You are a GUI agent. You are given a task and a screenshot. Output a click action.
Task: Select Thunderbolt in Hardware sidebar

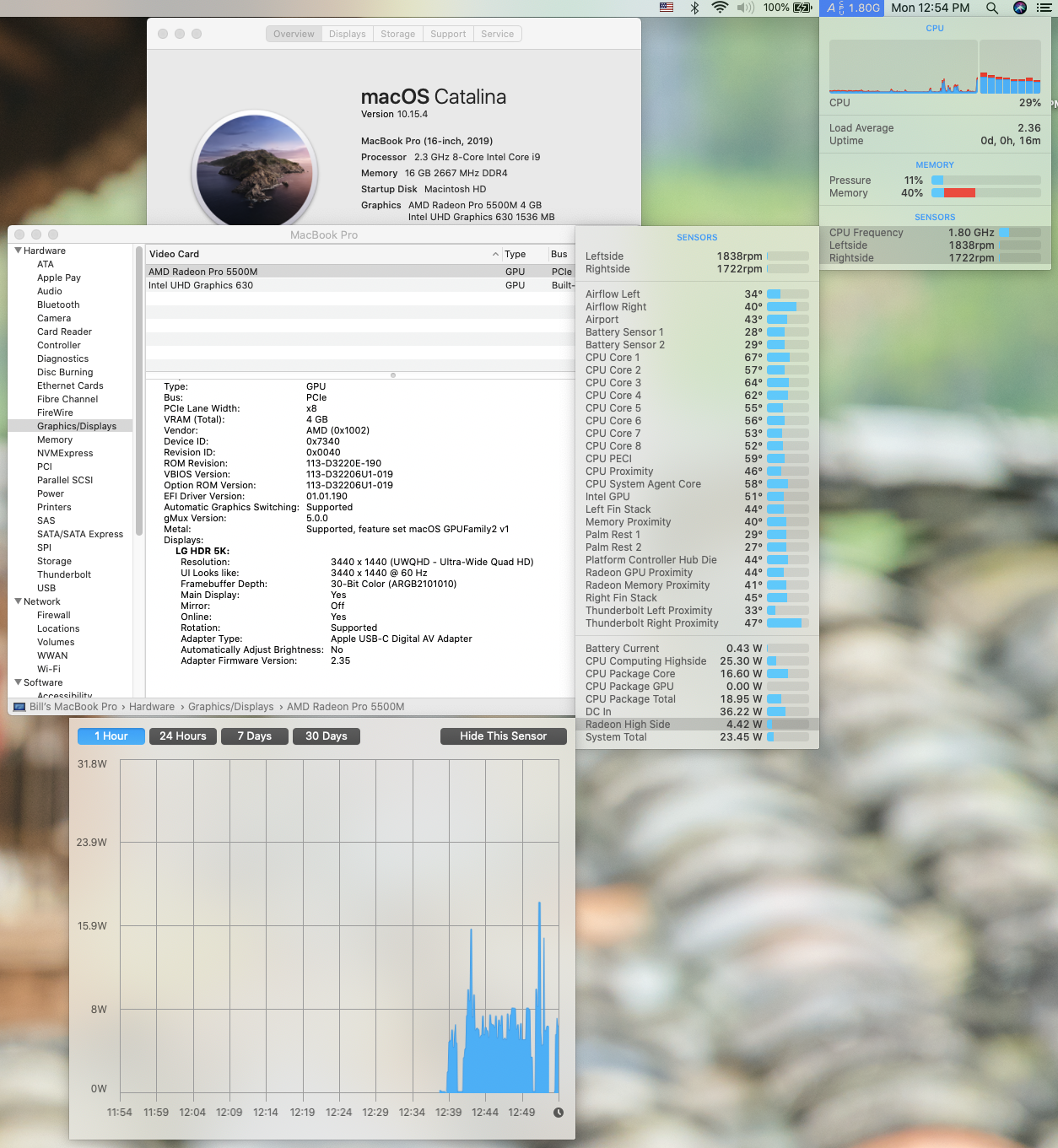(x=71, y=574)
